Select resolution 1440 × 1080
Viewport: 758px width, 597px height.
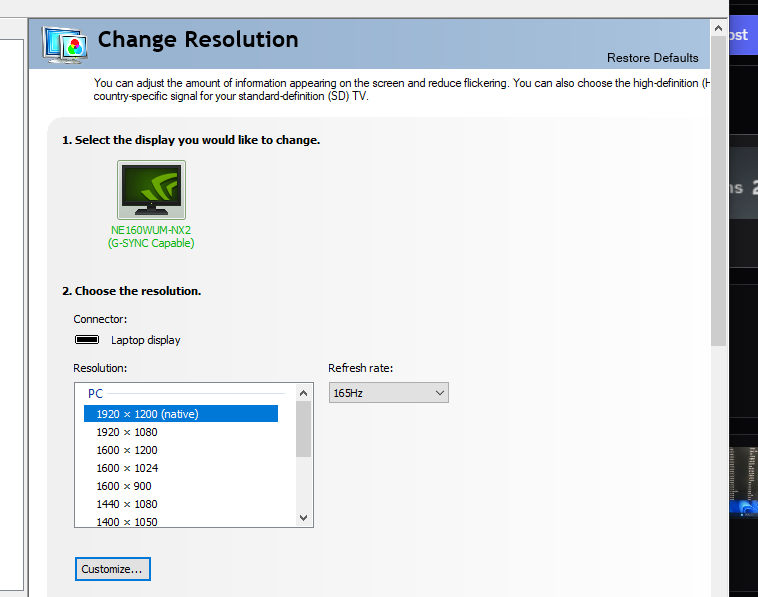click(127, 504)
